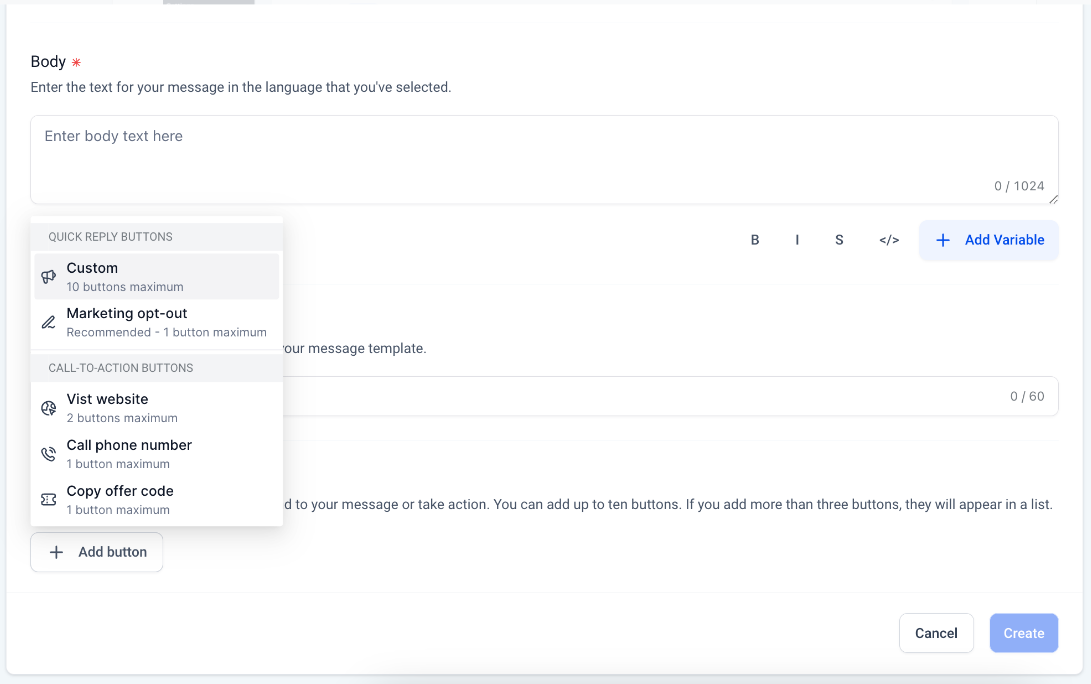Apply strikethrough formatting with S
The image size is (1091, 684).
coord(839,240)
